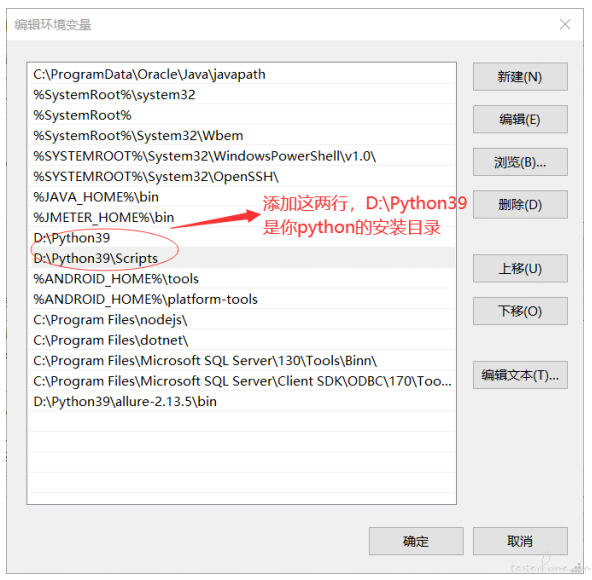This screenshot has width=592, height=580.
Task: Confirm with the 确定 button
Action: click(416, 541)
